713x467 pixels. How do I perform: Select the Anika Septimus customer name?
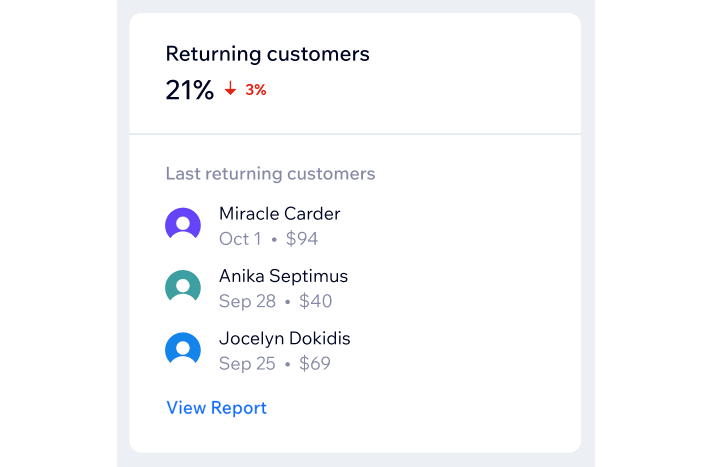(283, 276)
